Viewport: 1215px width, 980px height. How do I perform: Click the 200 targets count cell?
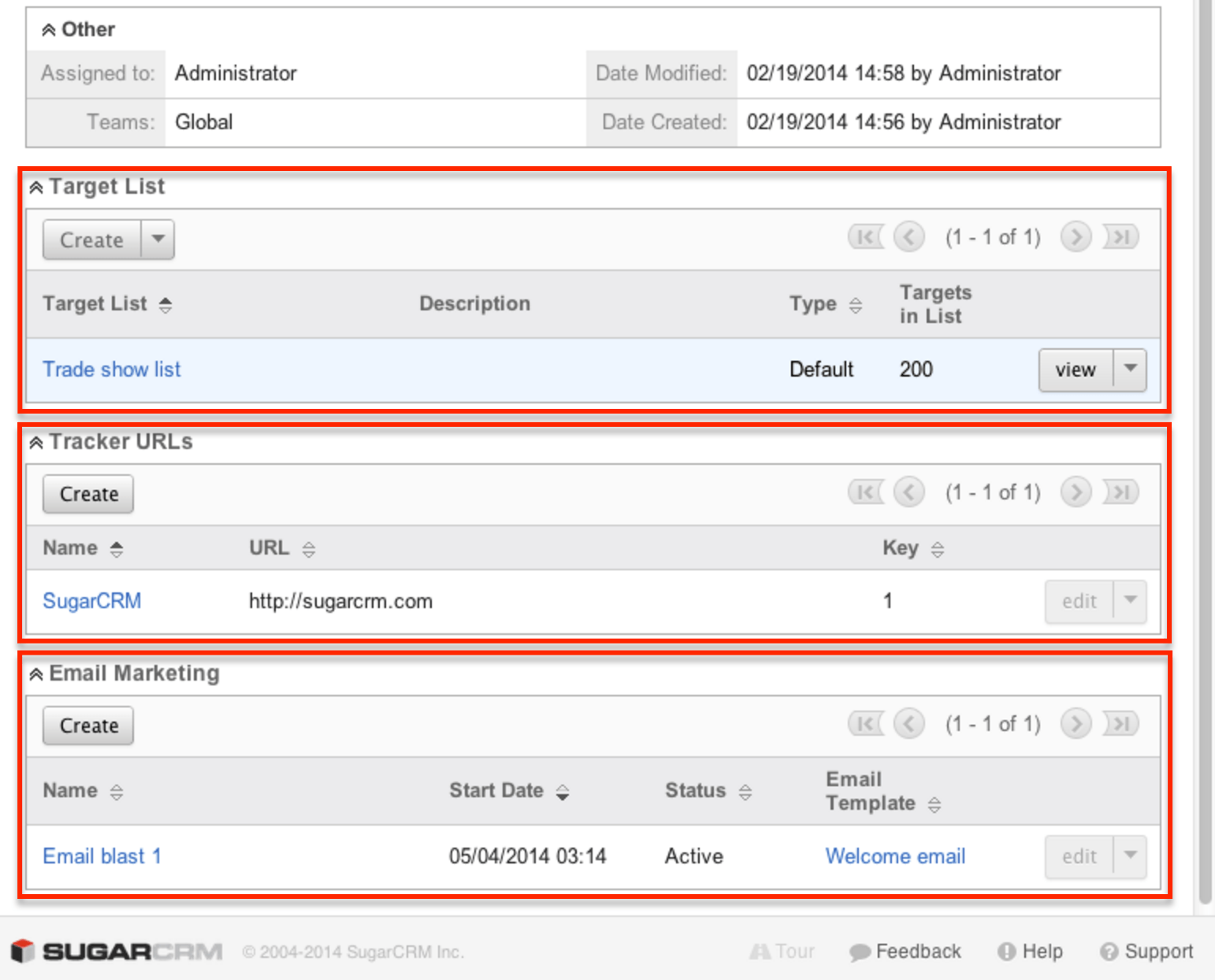916,369
